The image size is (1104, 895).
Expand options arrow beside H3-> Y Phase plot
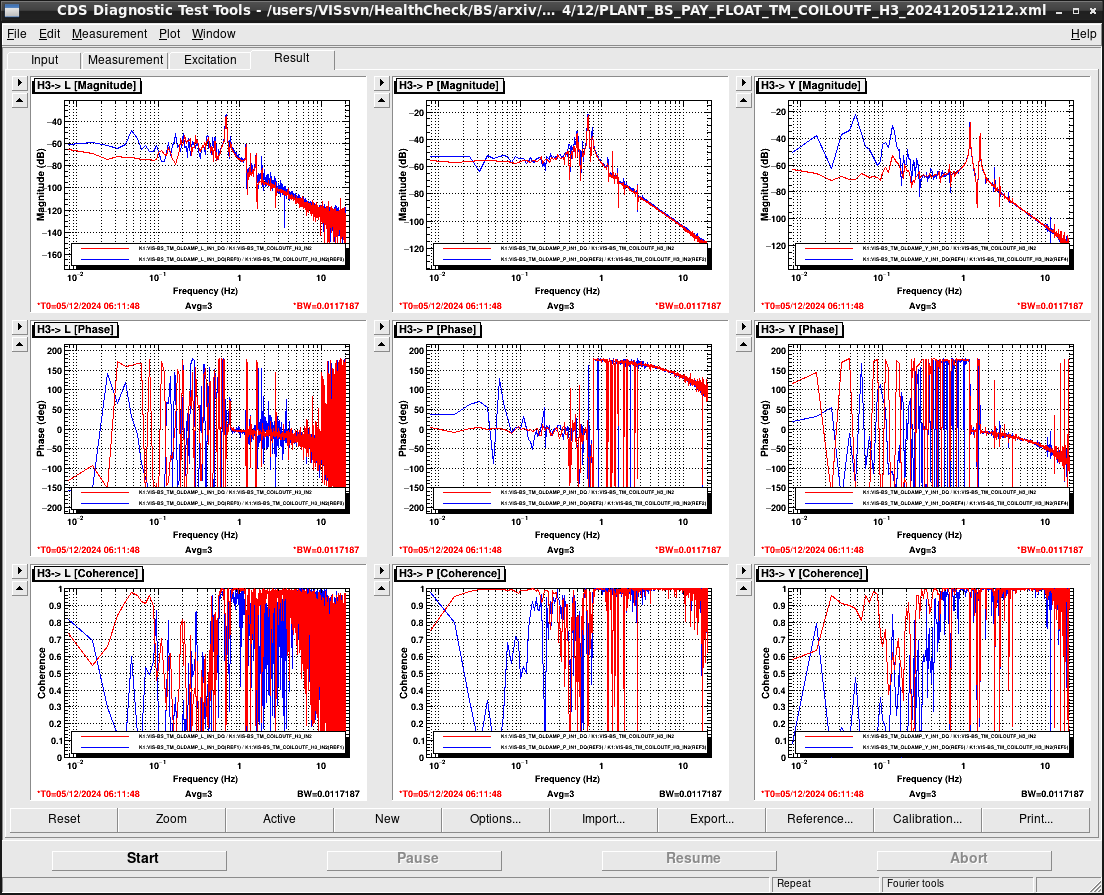click(744, 327)
